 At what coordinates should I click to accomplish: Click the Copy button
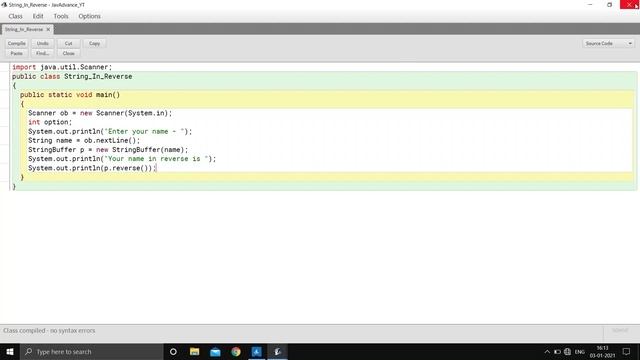(x=94, y=43)
